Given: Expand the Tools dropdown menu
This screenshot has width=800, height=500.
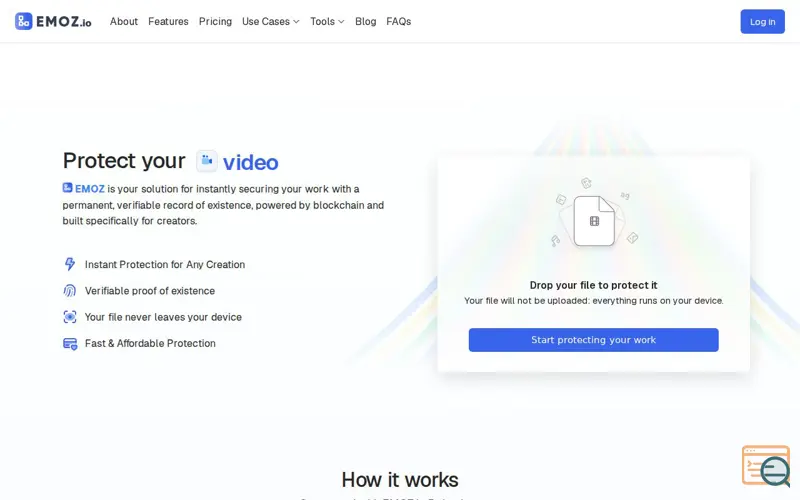Looking at the screenshot, I should 327,21.
